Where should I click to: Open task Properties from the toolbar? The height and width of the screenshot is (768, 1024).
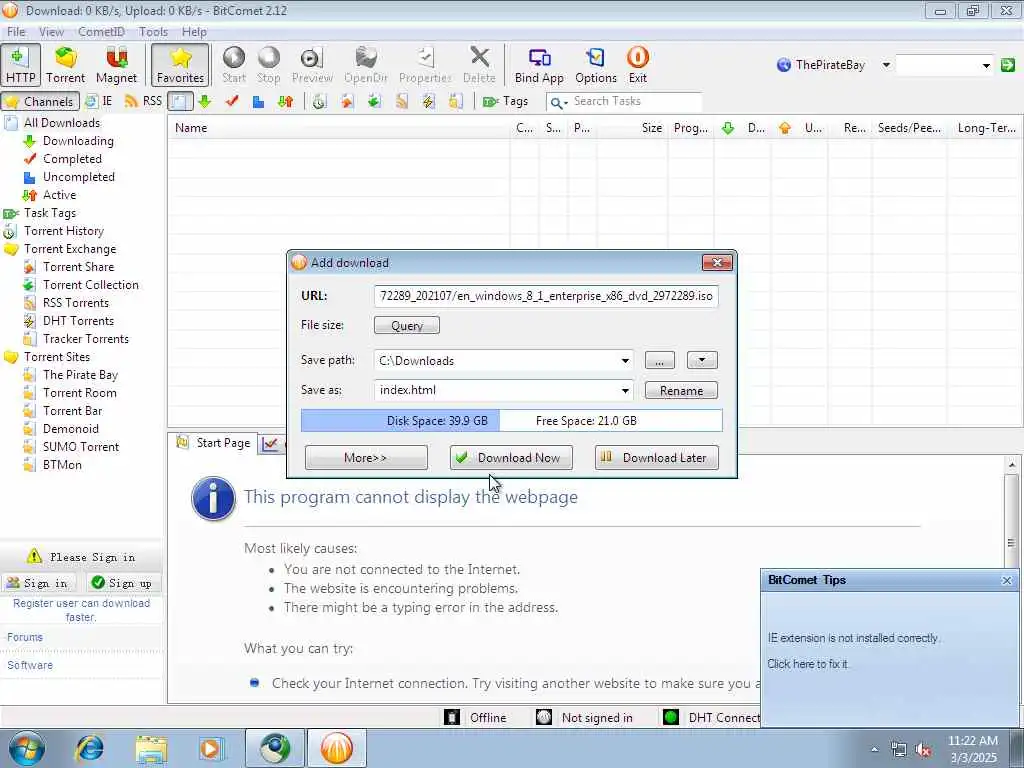[425, 65]
